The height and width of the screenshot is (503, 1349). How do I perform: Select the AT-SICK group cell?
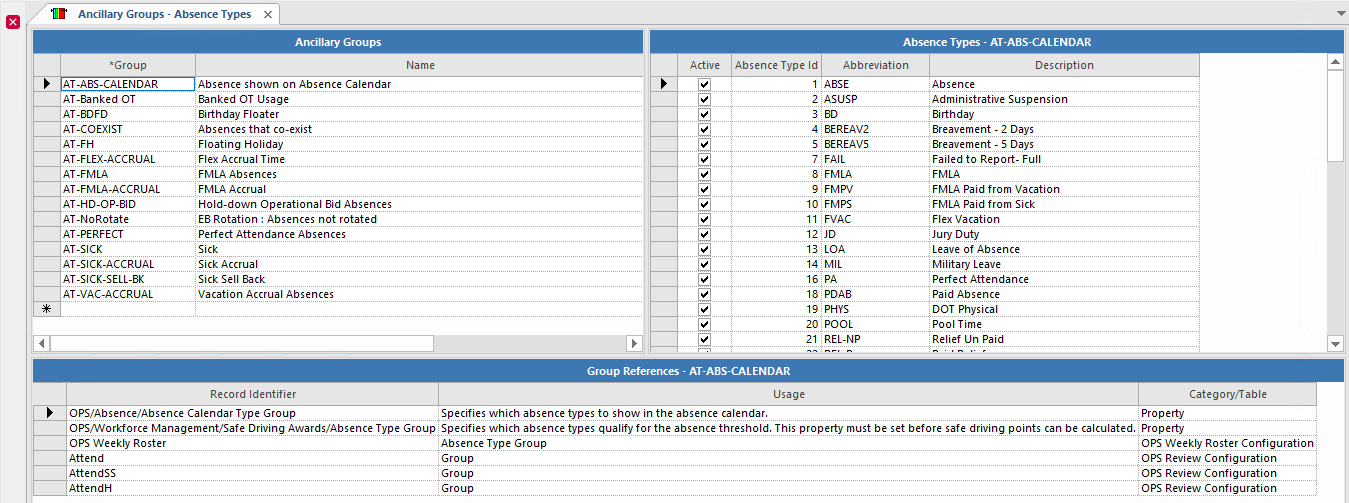[128, 249]
